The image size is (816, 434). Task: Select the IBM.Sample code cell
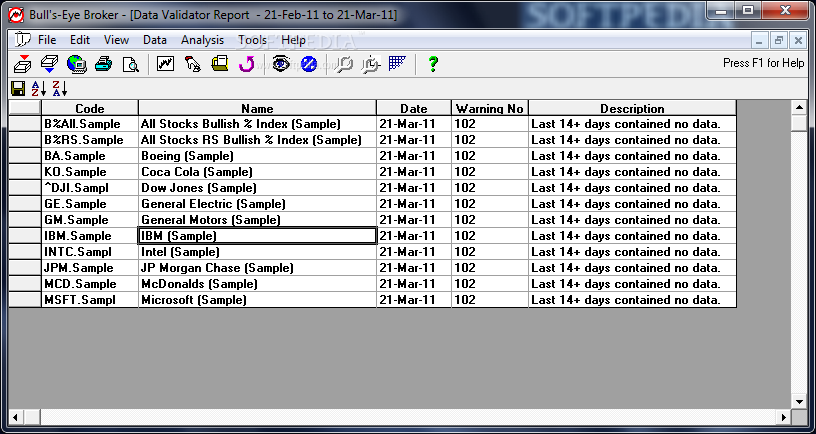(90, 236)
